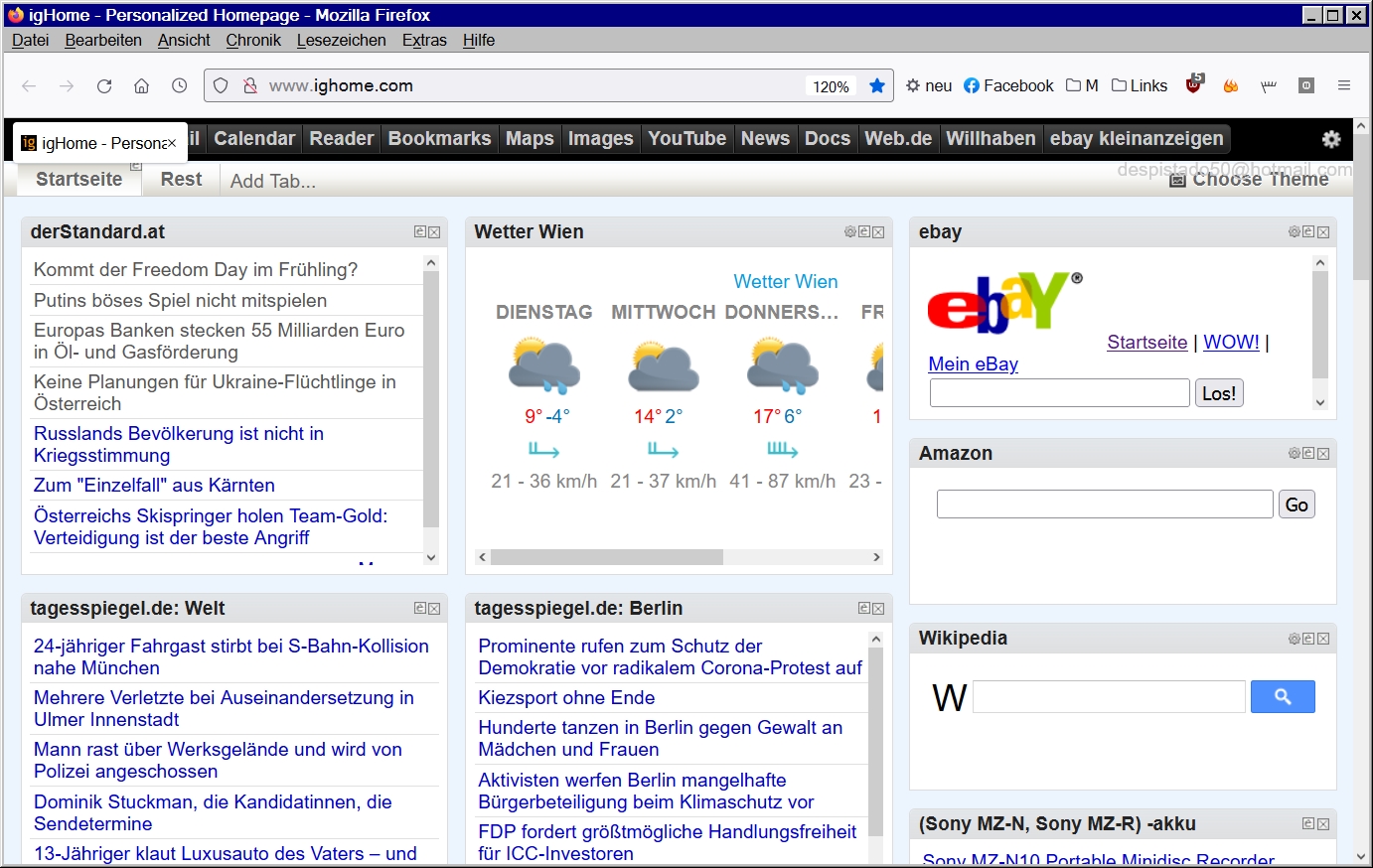Click the flame extension icon

point(1231,86)
